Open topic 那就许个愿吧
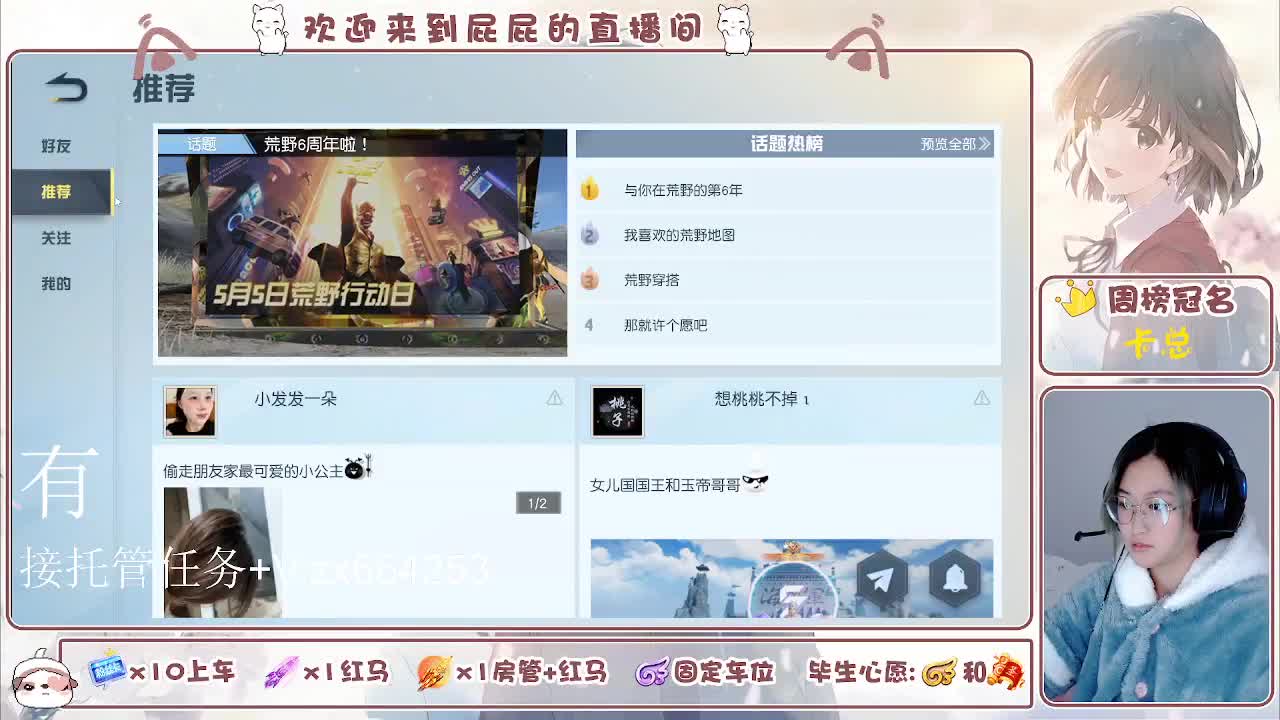This screenshot has height=720, width=1280. [x=665, y=325]
